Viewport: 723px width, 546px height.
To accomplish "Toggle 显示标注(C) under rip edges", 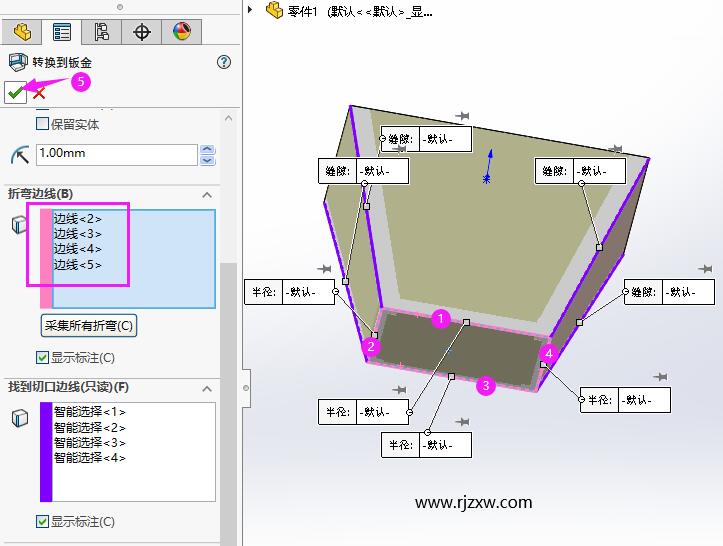I will point(42,522).
